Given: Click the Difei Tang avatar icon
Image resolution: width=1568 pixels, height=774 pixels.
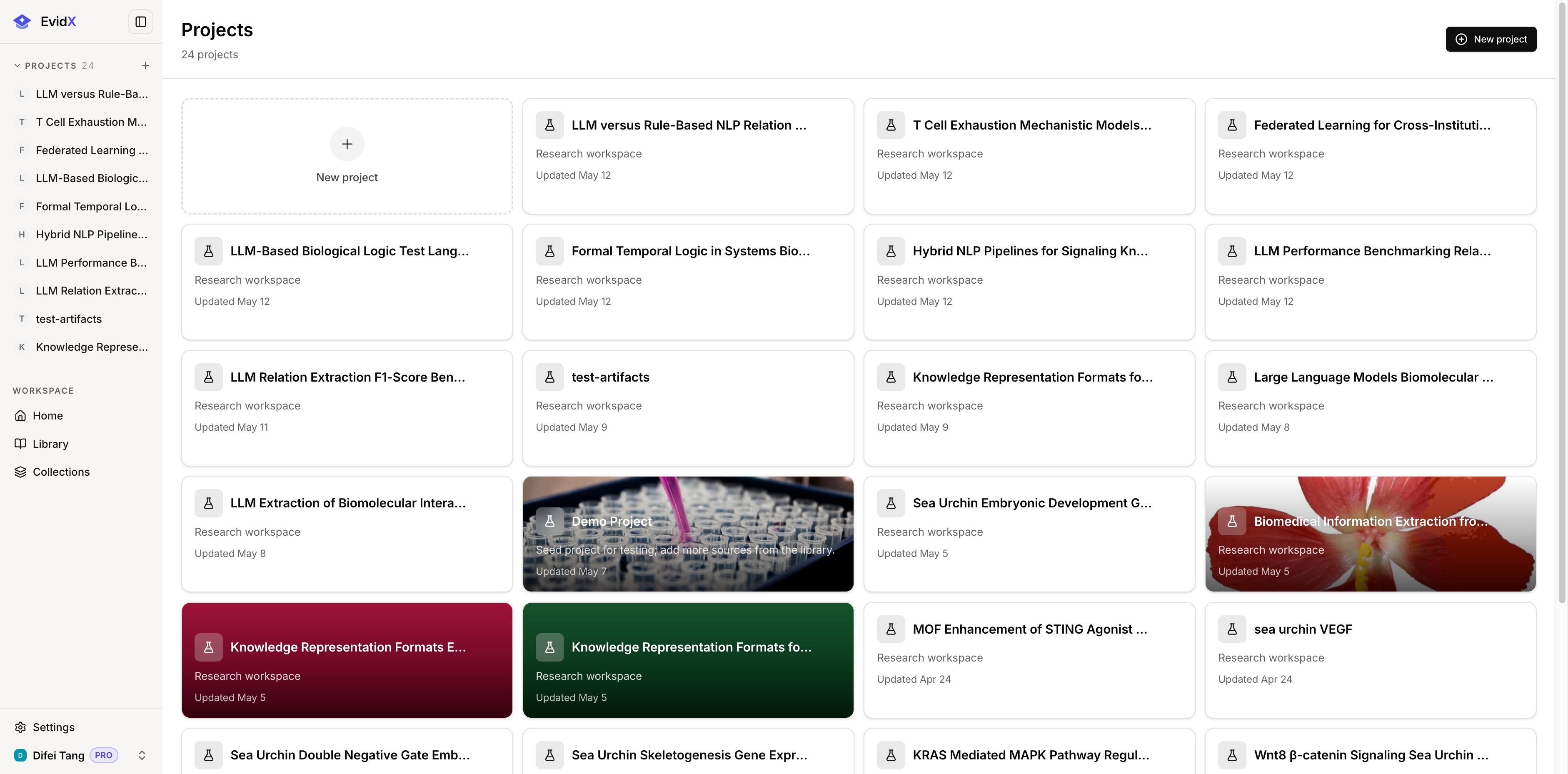Looking at the screenshot, I should point(20,755).
